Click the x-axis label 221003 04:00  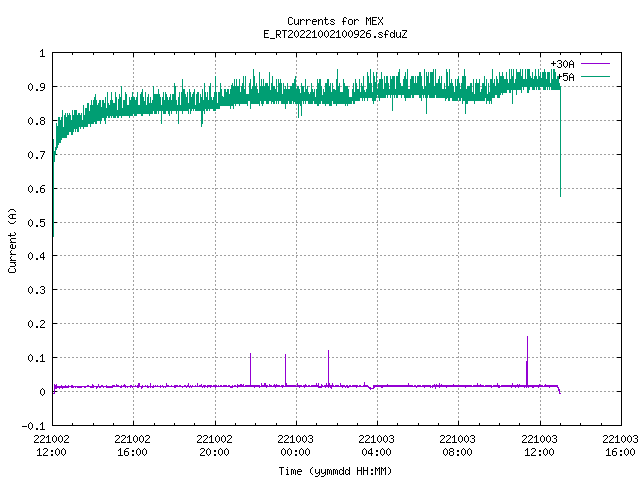tap(376, 445)
